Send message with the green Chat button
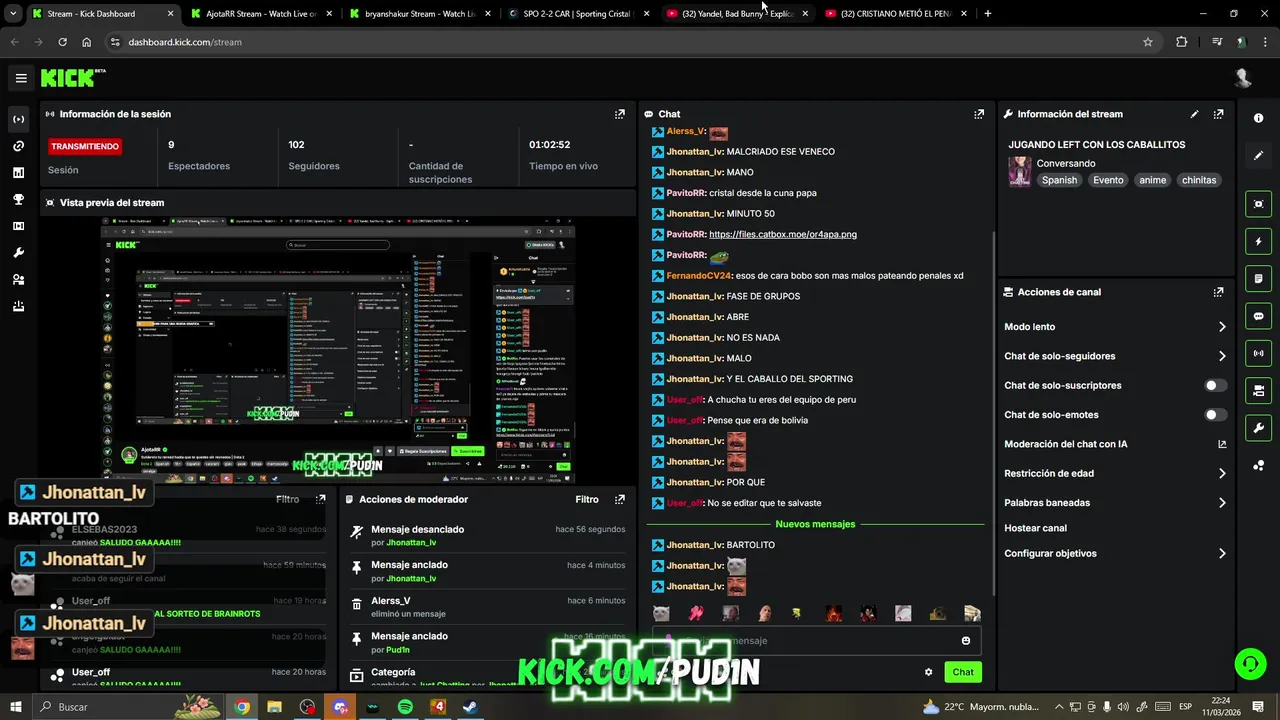The height and width of the screenshot is (720, 1280). [963, 672]
